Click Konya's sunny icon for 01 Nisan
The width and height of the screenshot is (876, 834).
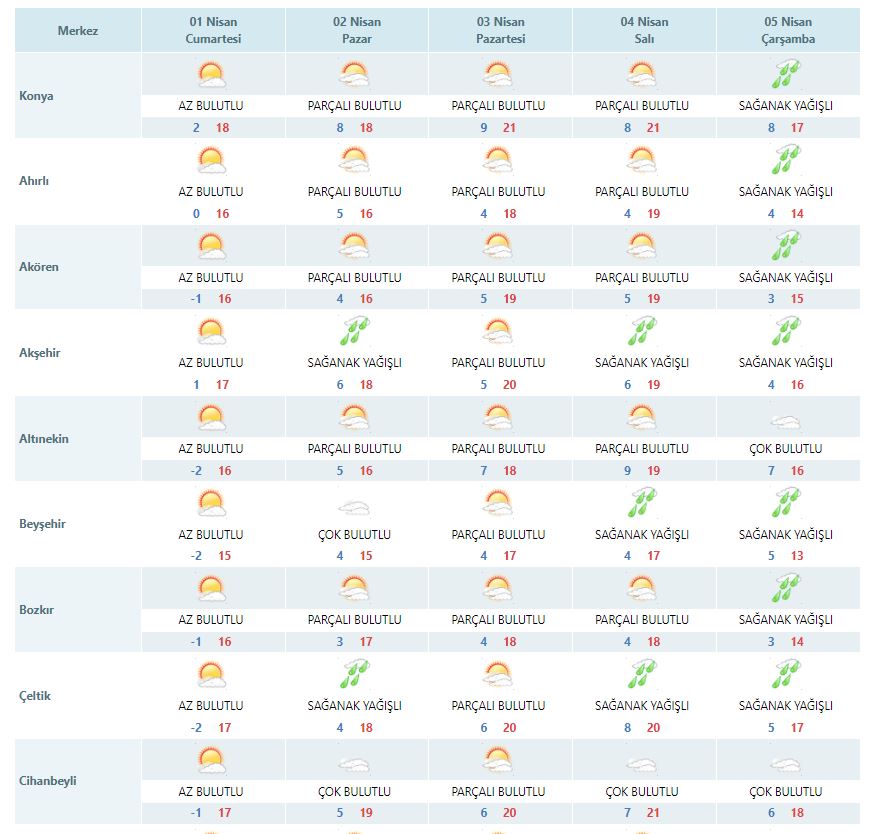pos(211,76)
